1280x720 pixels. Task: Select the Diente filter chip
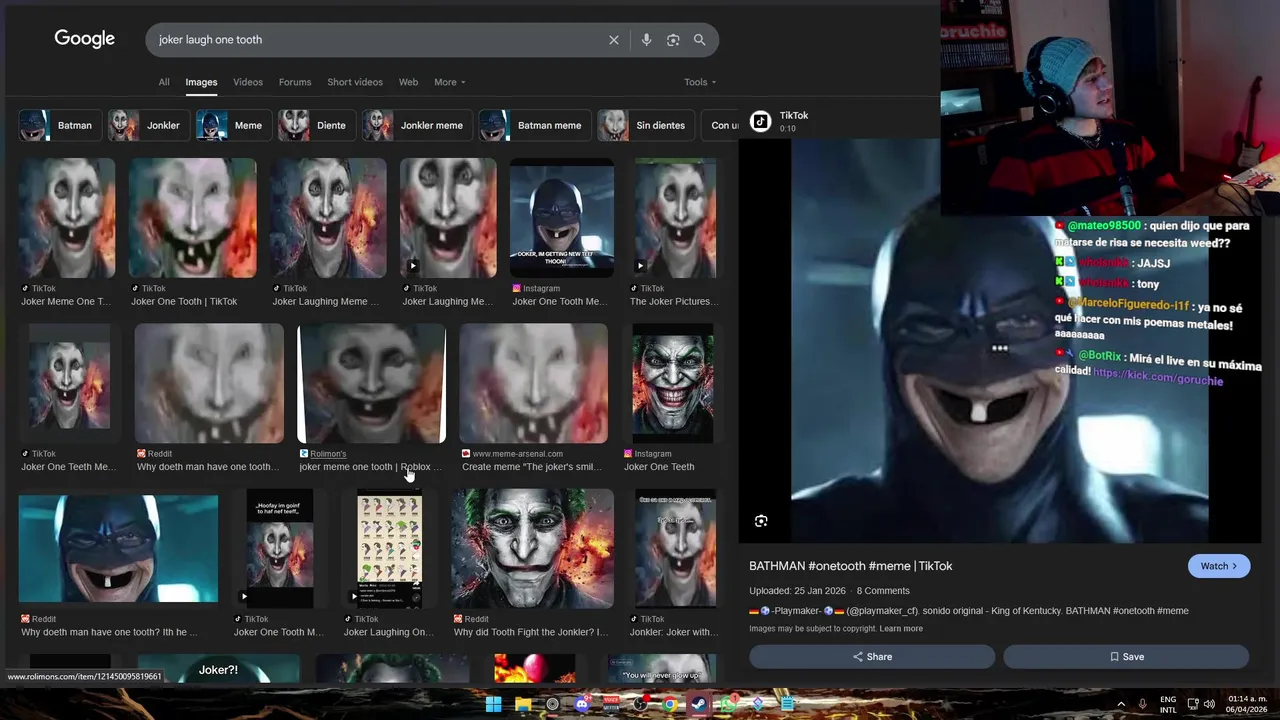(x=316, y=125)
